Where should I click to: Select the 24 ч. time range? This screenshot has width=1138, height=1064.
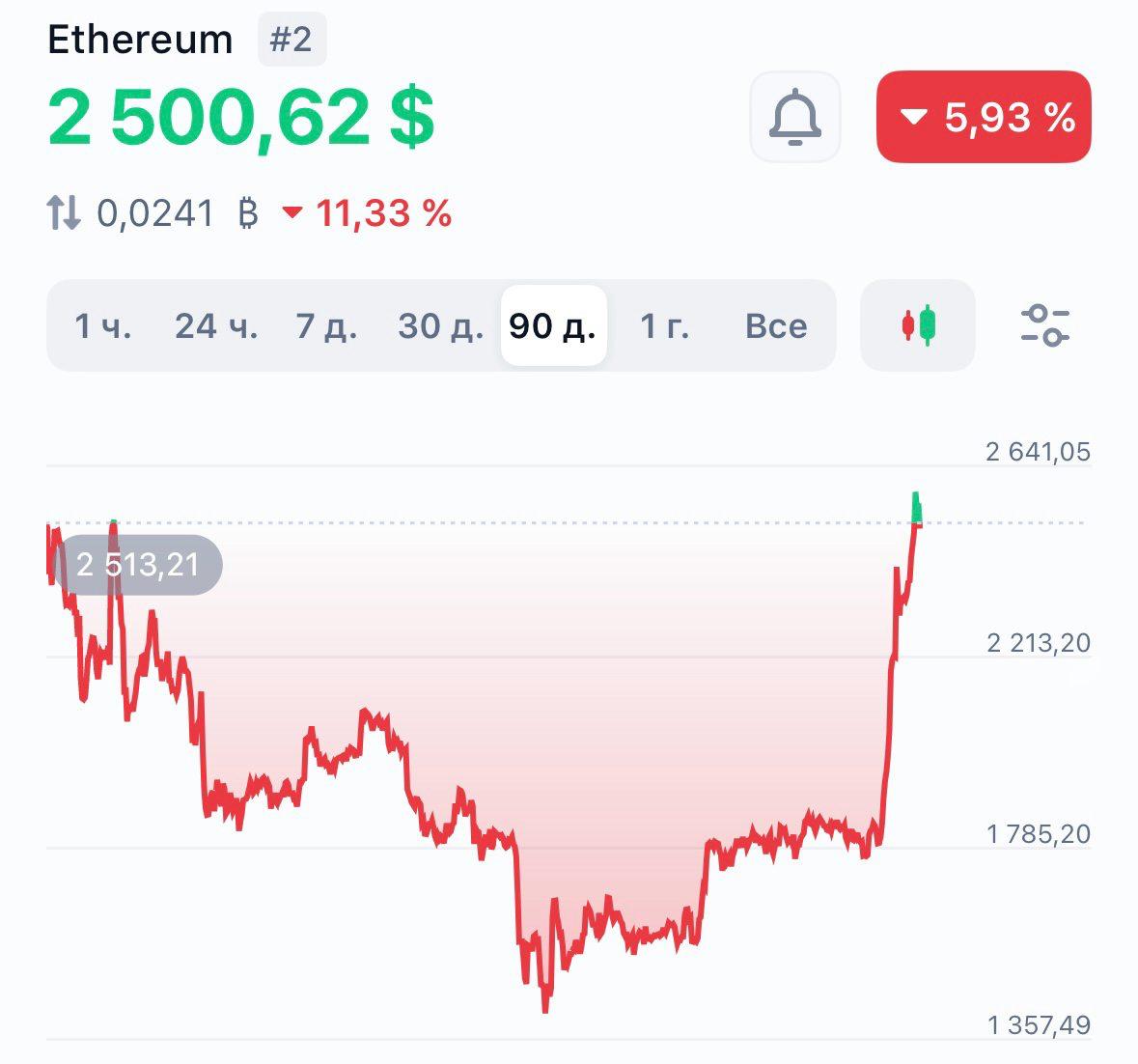point(216,326)
